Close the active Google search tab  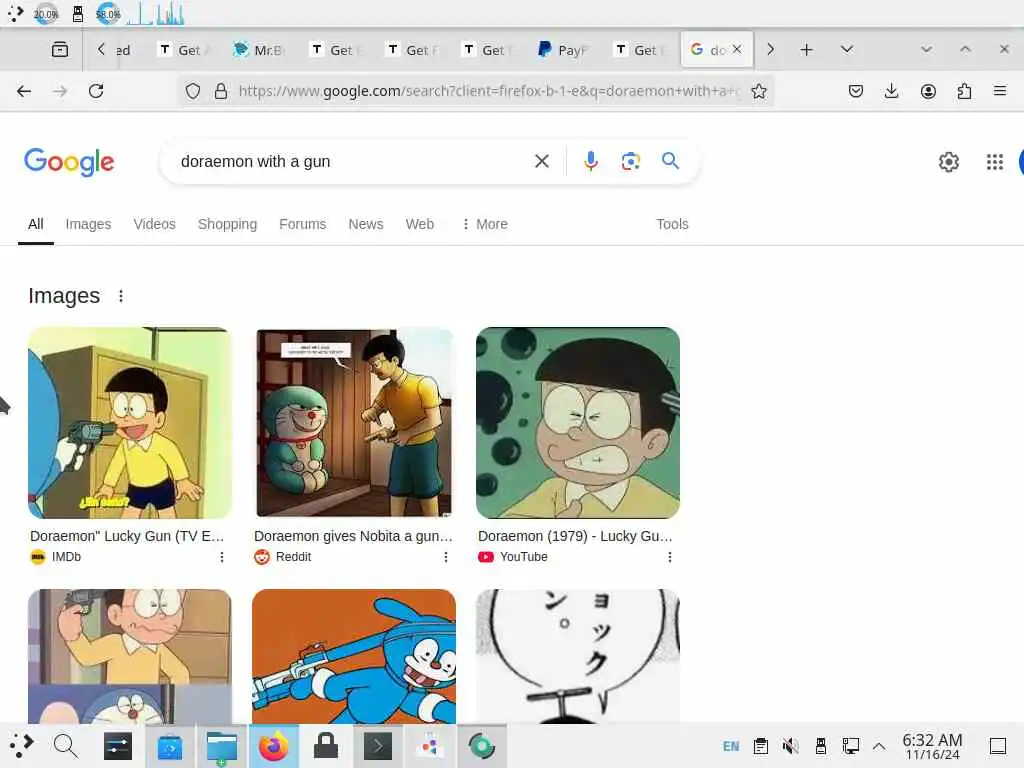(x=737, y=49)
